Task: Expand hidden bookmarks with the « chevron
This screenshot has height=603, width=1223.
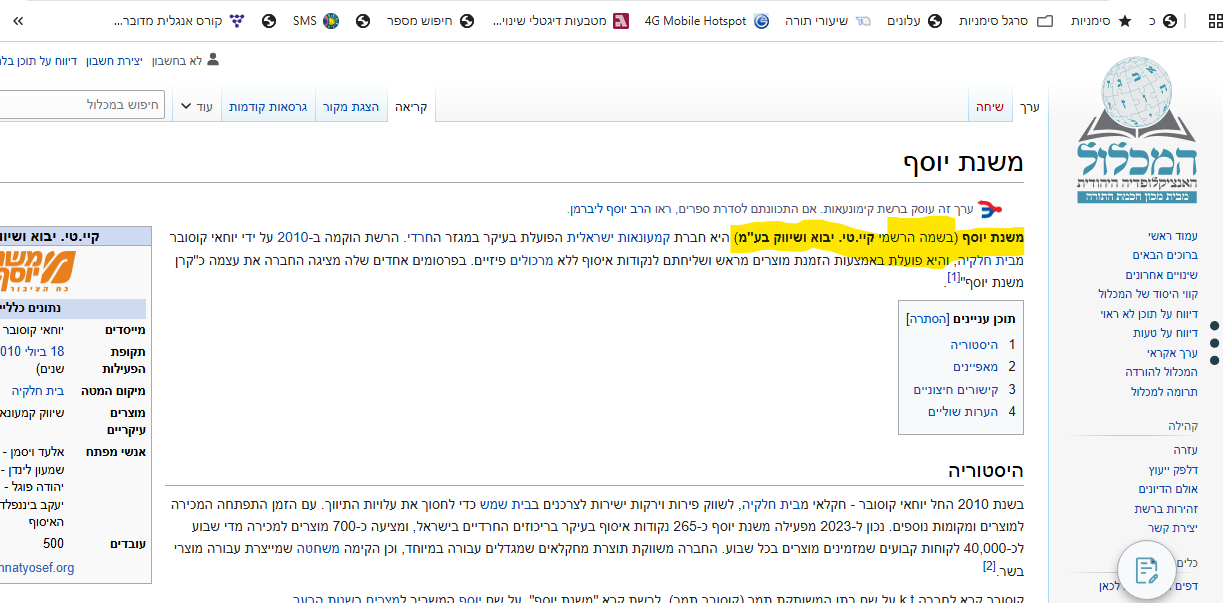Action: click(x=20, y=19)
